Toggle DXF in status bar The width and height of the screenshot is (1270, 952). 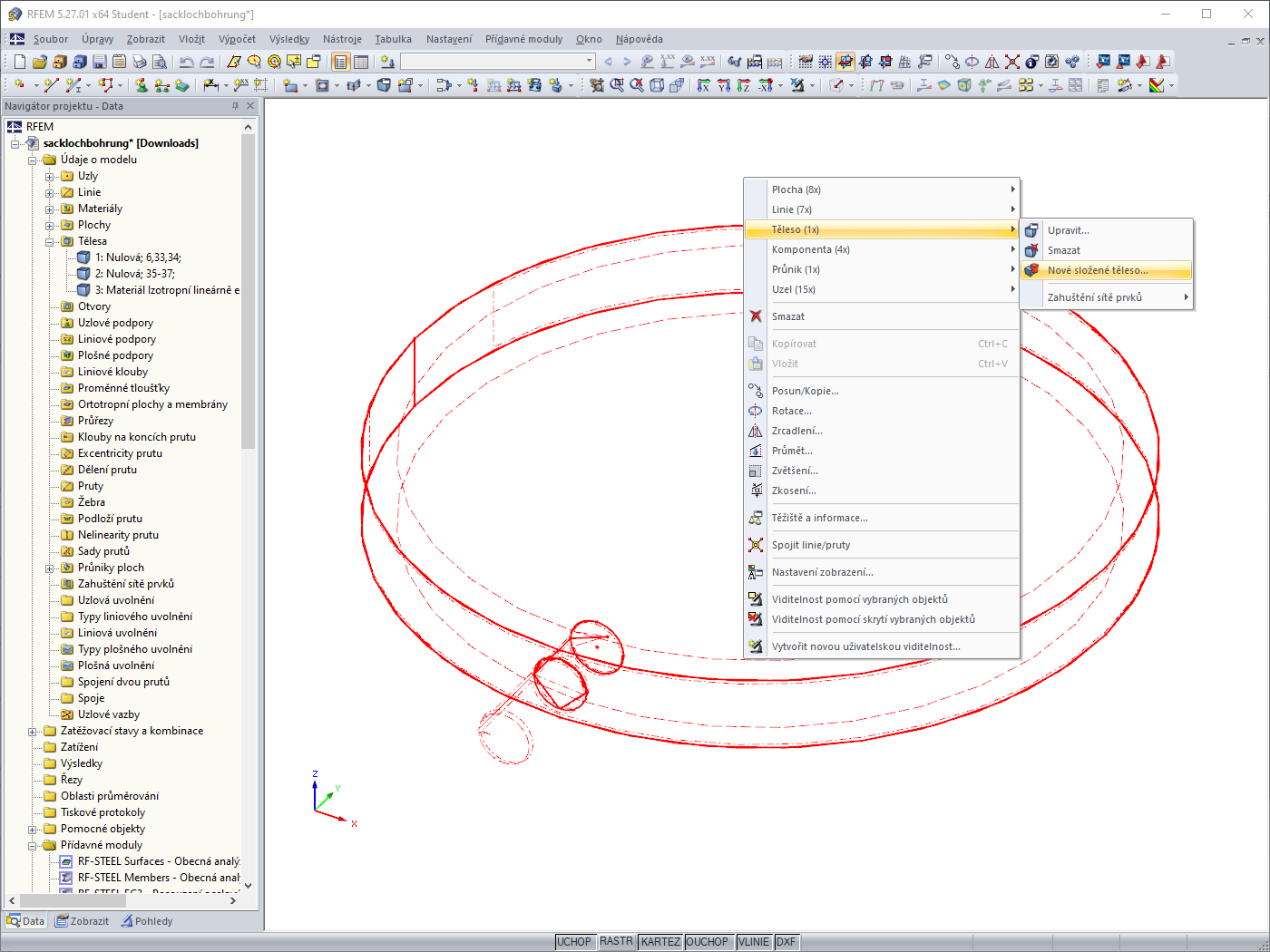(x=786, y=942)
